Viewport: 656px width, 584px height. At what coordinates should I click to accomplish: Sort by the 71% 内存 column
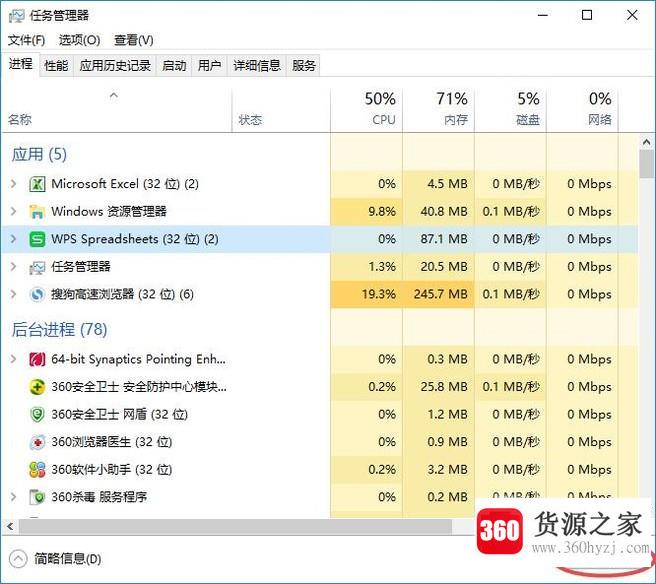pos(438,110)
